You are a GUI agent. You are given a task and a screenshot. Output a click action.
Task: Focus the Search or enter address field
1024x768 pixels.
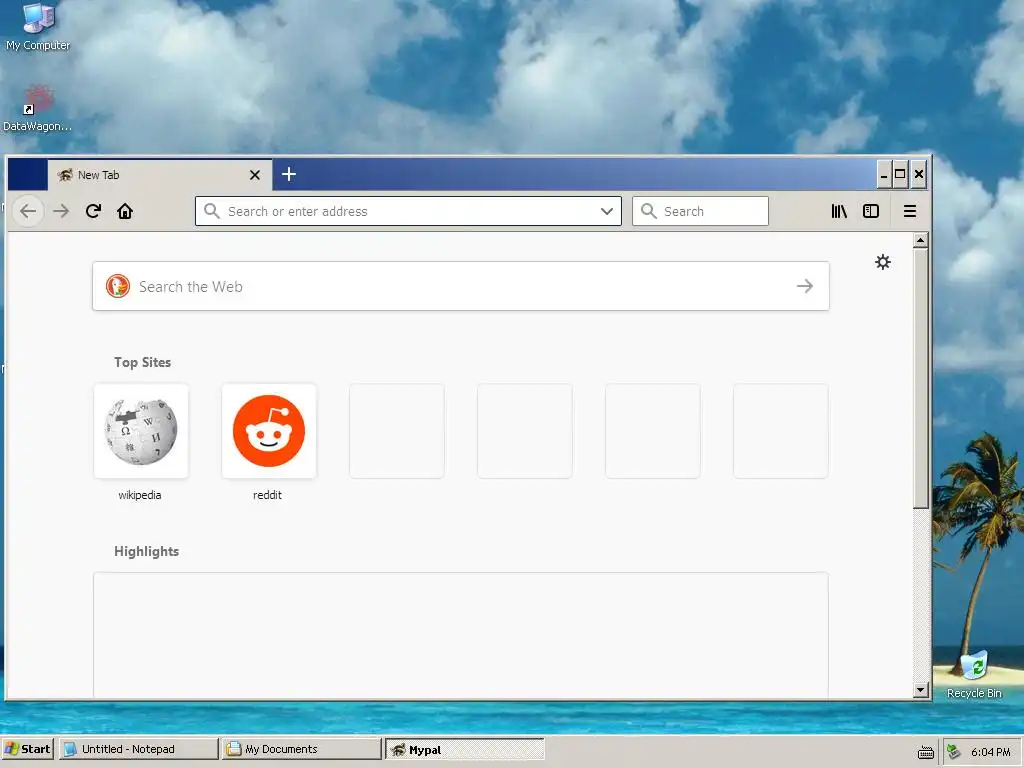click(408, 211)
